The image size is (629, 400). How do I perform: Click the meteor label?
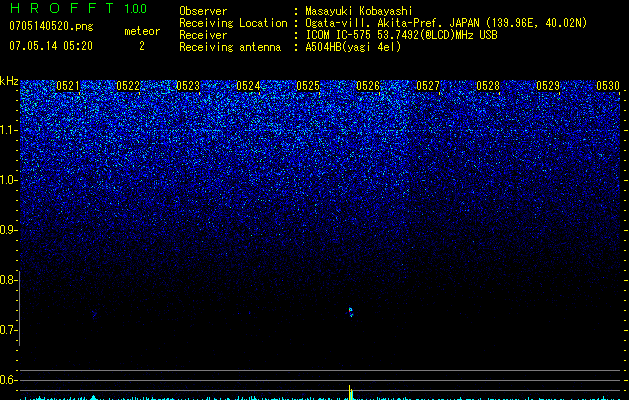(142, 31)
